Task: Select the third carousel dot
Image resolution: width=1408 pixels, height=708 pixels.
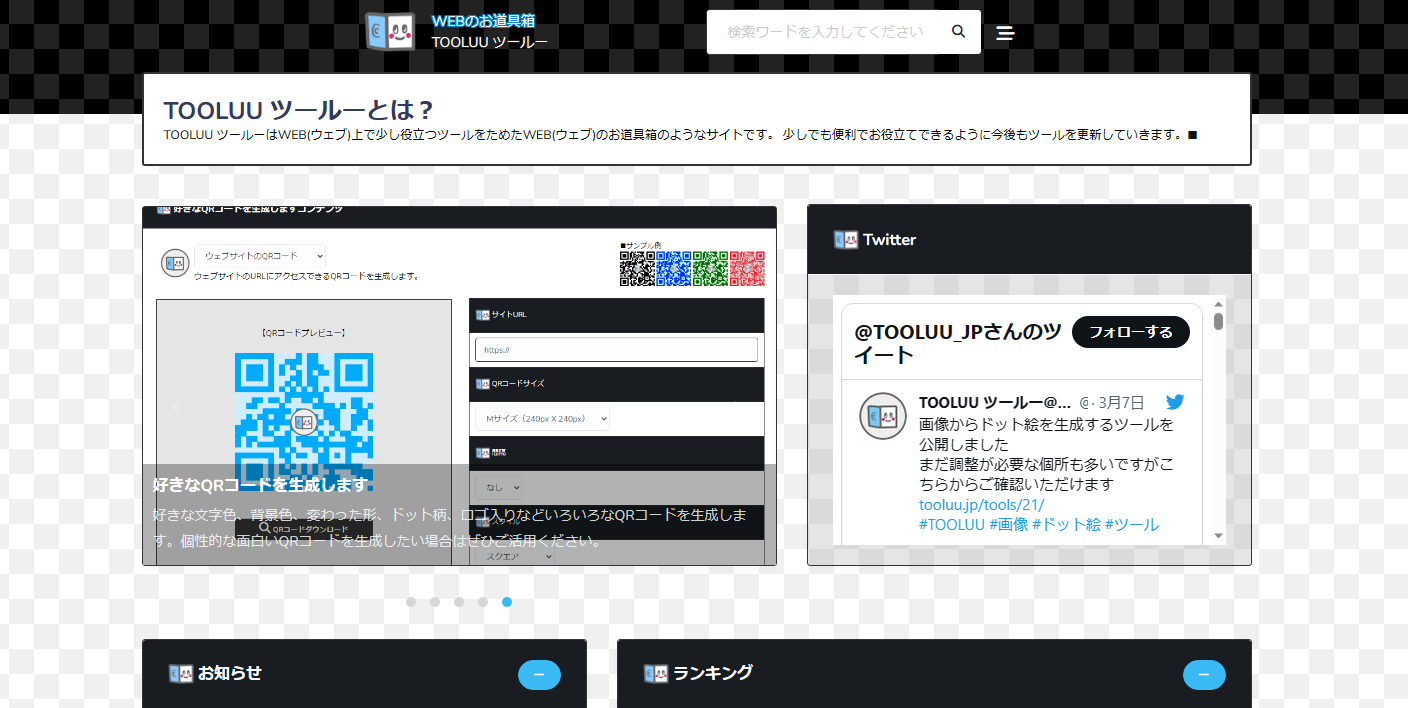Action: (459, 602)
